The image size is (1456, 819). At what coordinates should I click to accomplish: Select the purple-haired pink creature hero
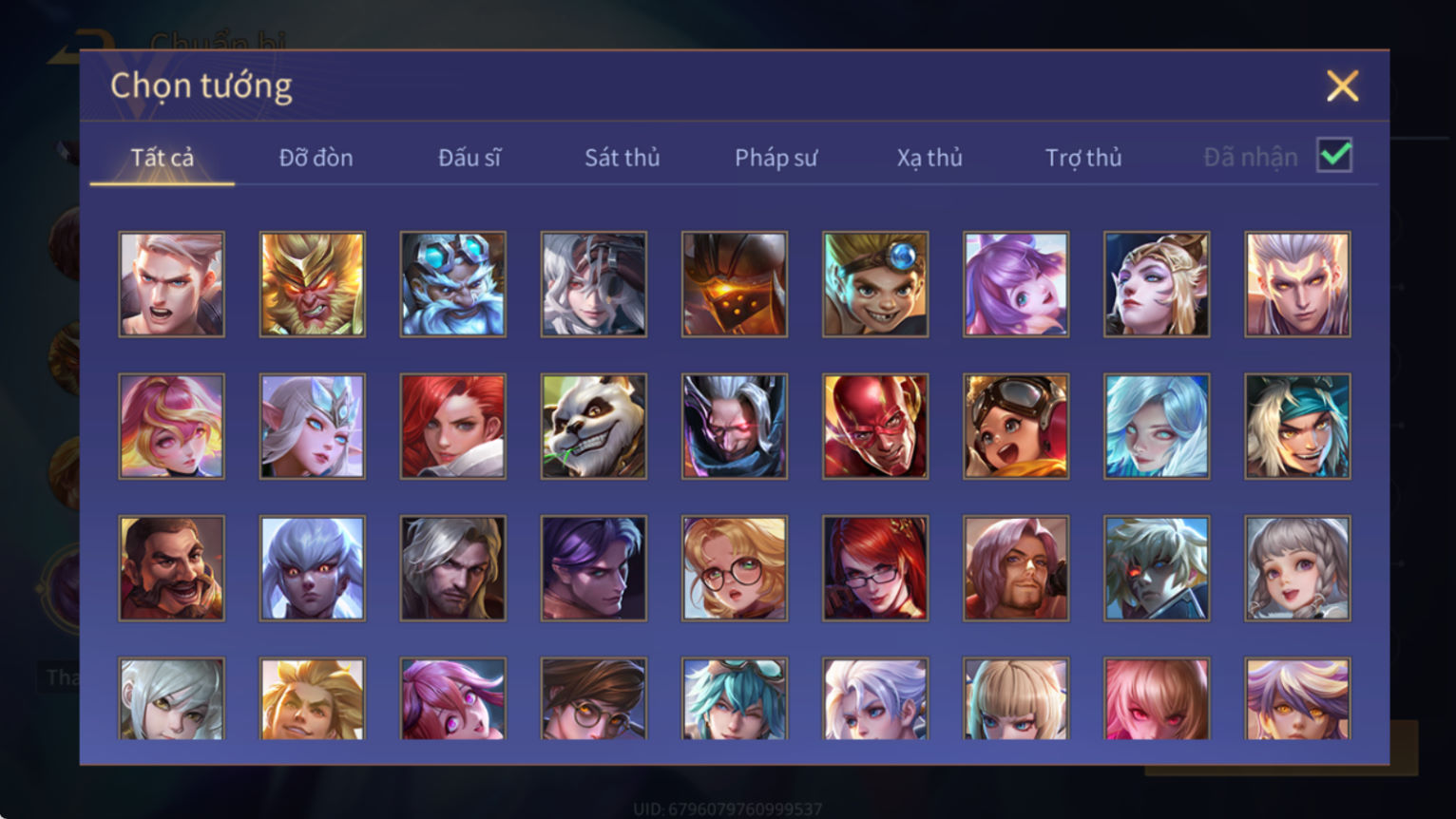[1016, 284]
